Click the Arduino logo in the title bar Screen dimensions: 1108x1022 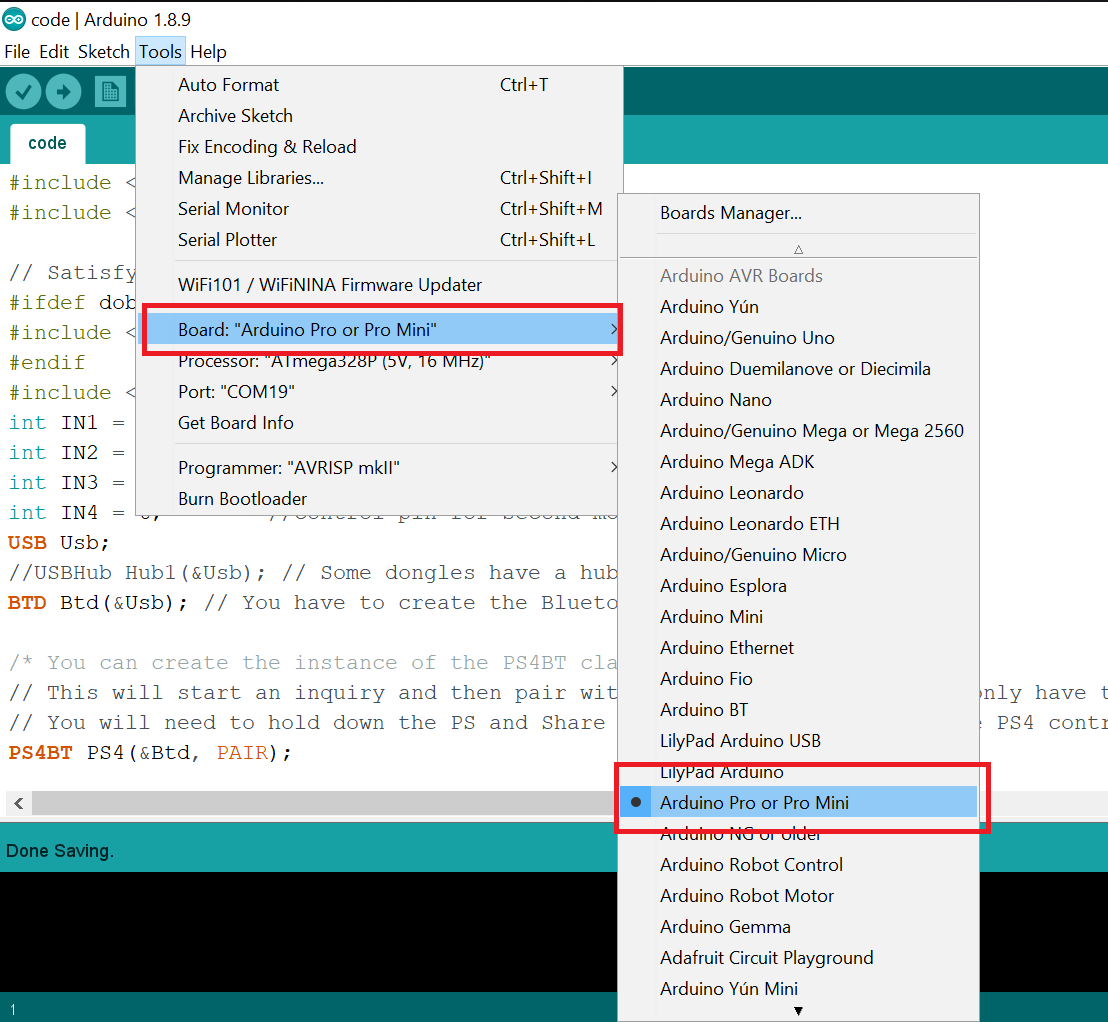[13, 19]
